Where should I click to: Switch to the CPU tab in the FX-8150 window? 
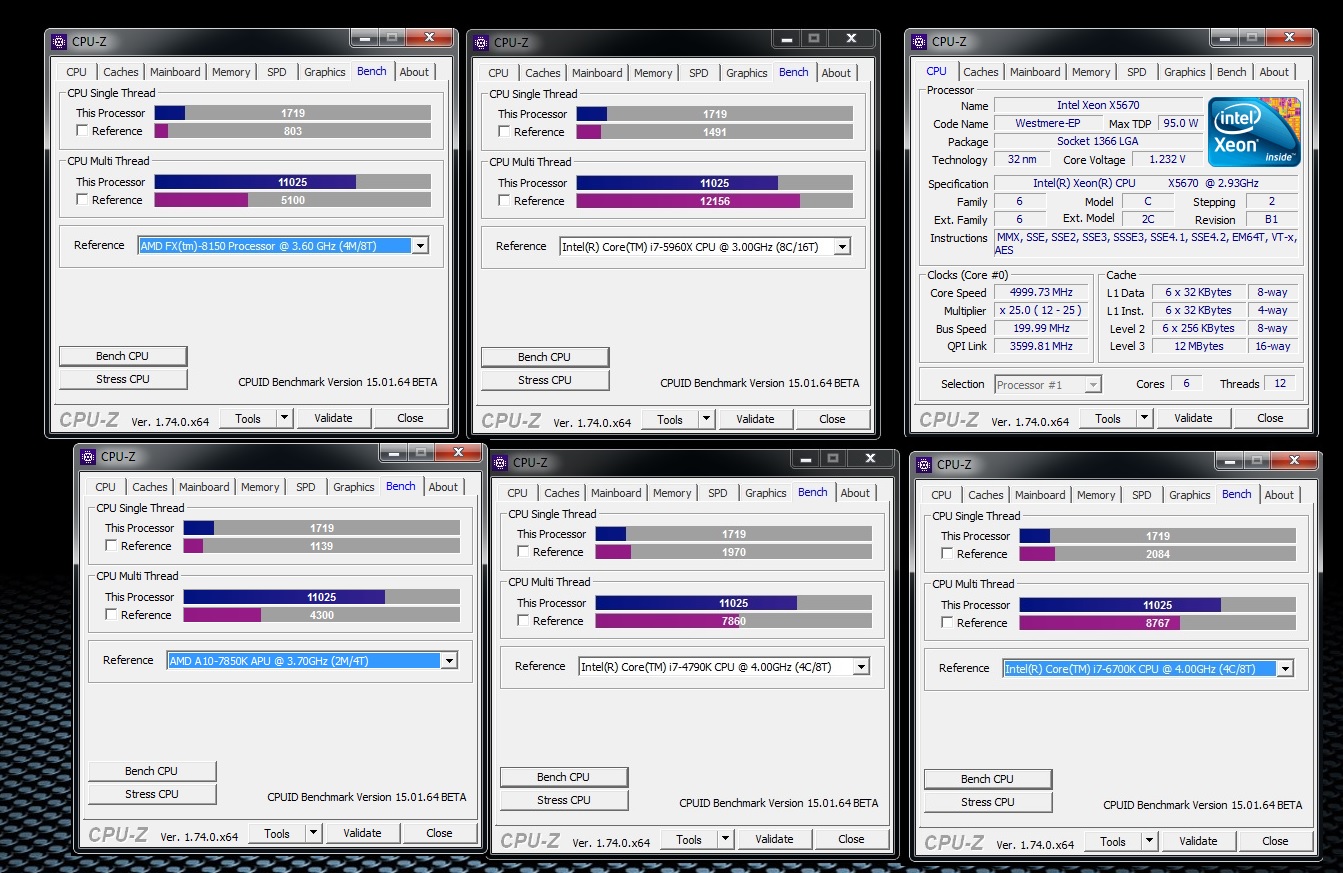pos(77,72)
